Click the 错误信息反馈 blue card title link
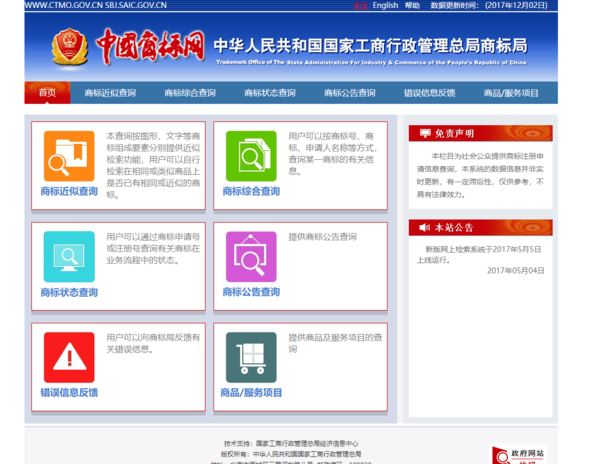The width and height of the screenshot is (600, 464). click(x=69, y=392)
